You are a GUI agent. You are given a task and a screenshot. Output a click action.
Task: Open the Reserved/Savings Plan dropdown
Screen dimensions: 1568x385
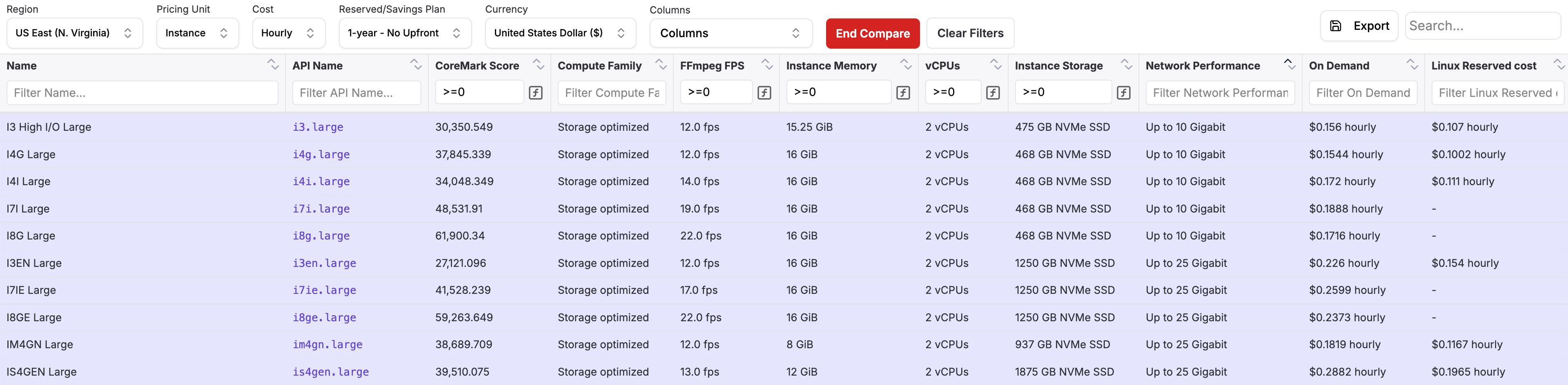coord(405,33)
